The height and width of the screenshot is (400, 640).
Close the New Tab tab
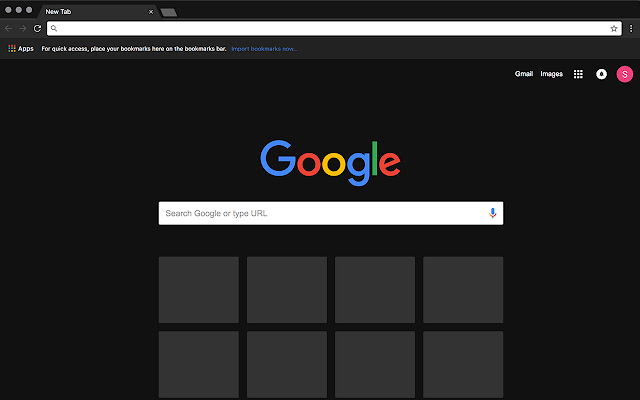tap(151, 12)
